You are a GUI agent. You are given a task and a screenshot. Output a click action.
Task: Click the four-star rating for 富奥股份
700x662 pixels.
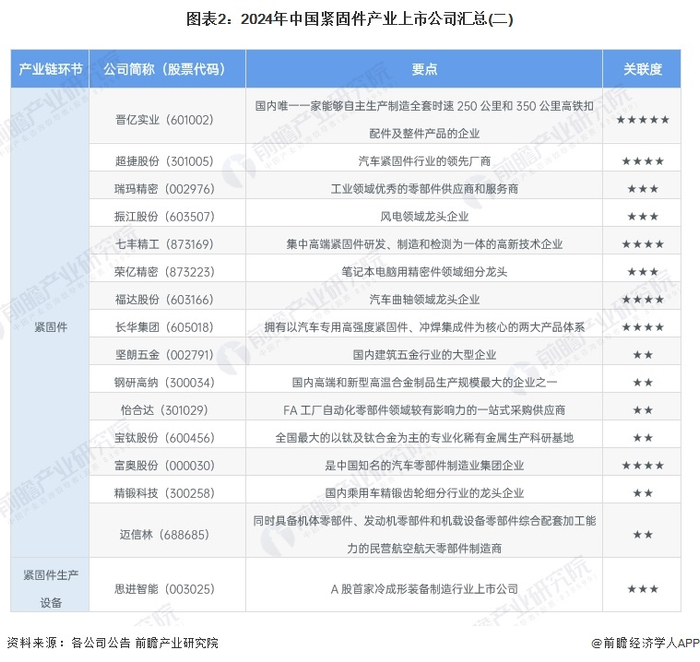(642, 466)
